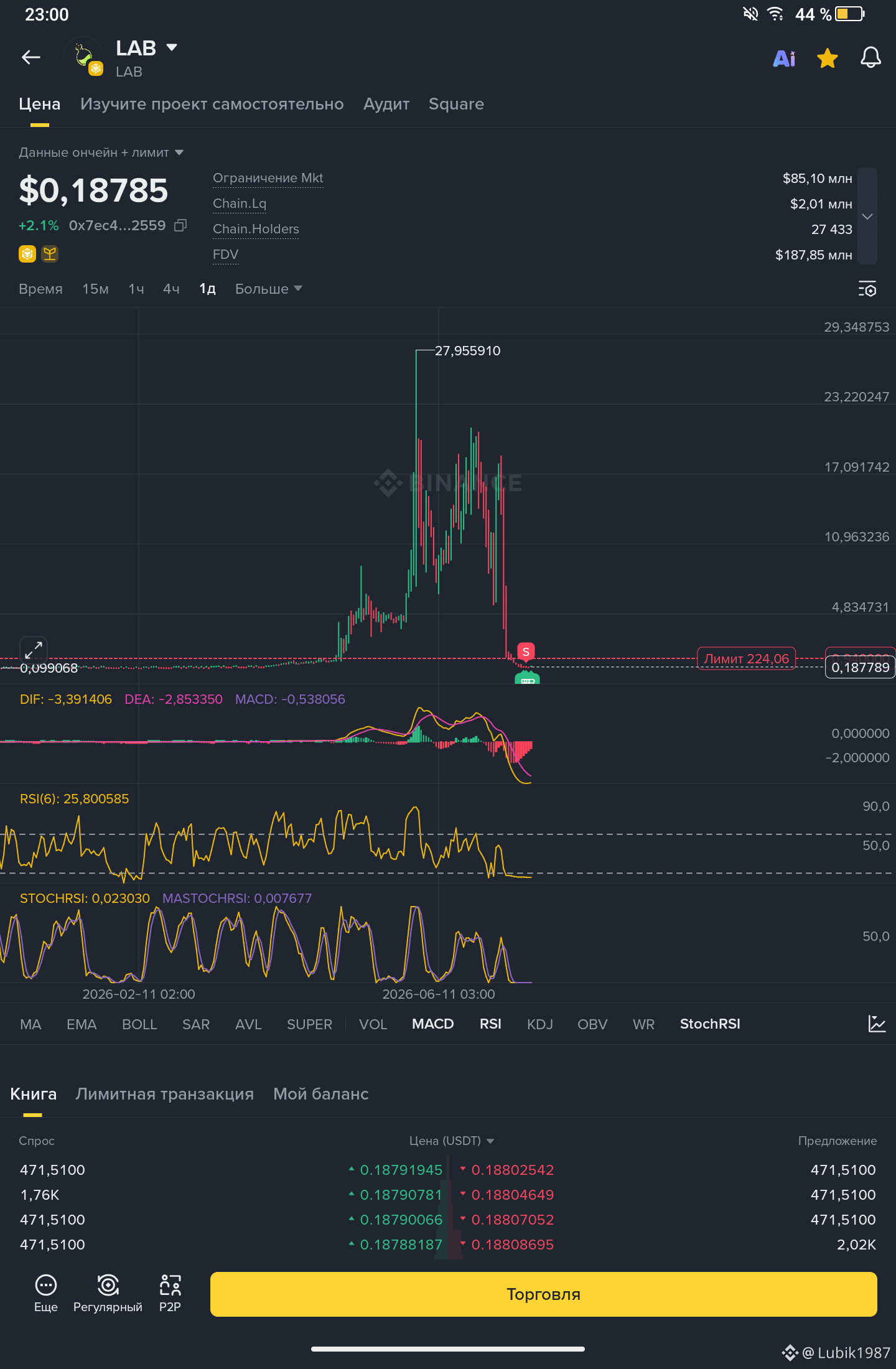
Task: Open the Ai assistant icon
Action: click(x=784, y=58)
